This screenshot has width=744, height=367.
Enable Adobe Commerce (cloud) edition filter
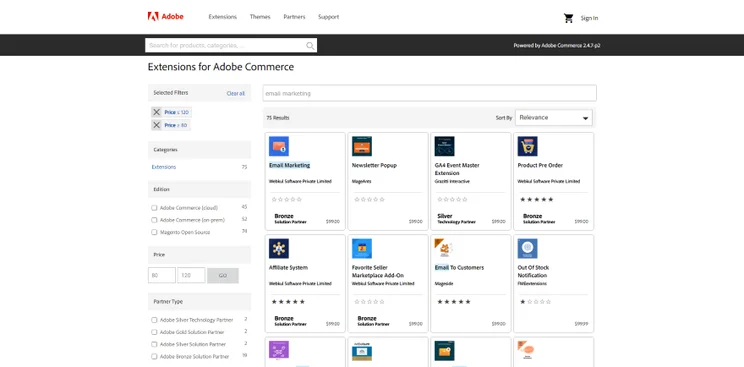pos(154,208)
